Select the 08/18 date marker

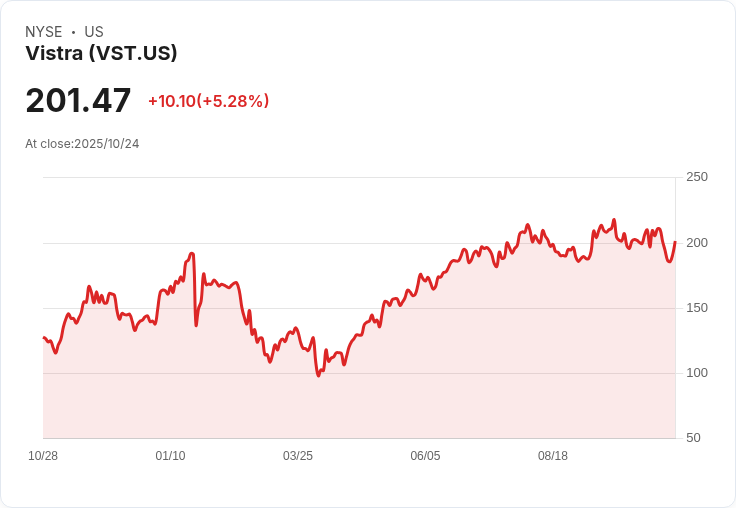pyautogui.click(x=553, y=456)
